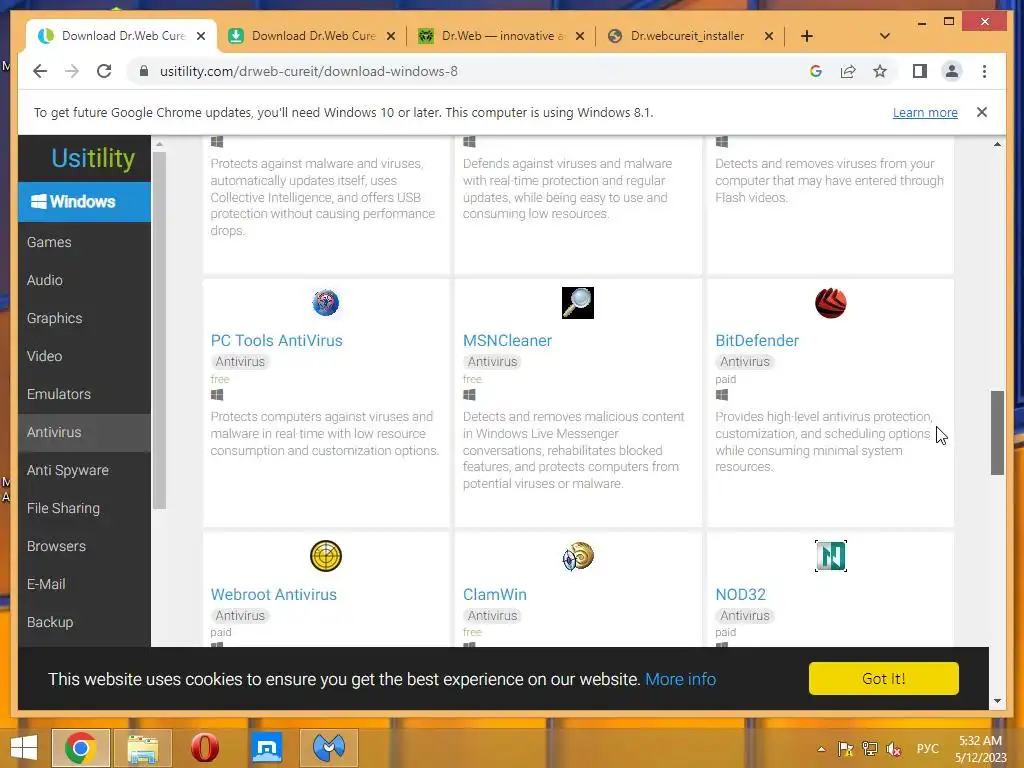Open the Chrome side panel

tap(920, 71)
